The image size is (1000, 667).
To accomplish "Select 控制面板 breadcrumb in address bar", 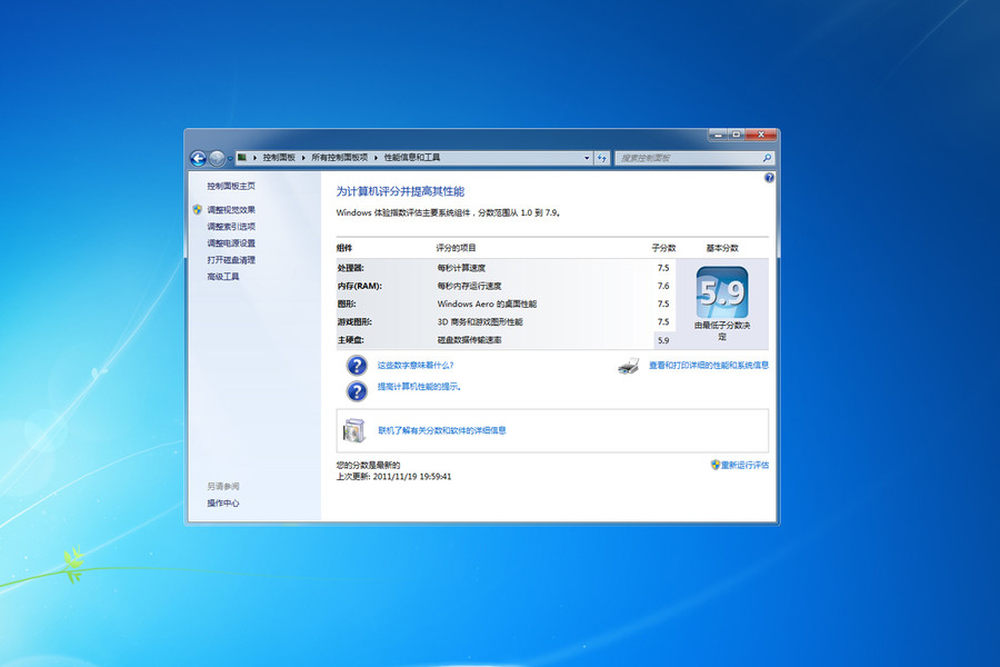I will (279, 158).
